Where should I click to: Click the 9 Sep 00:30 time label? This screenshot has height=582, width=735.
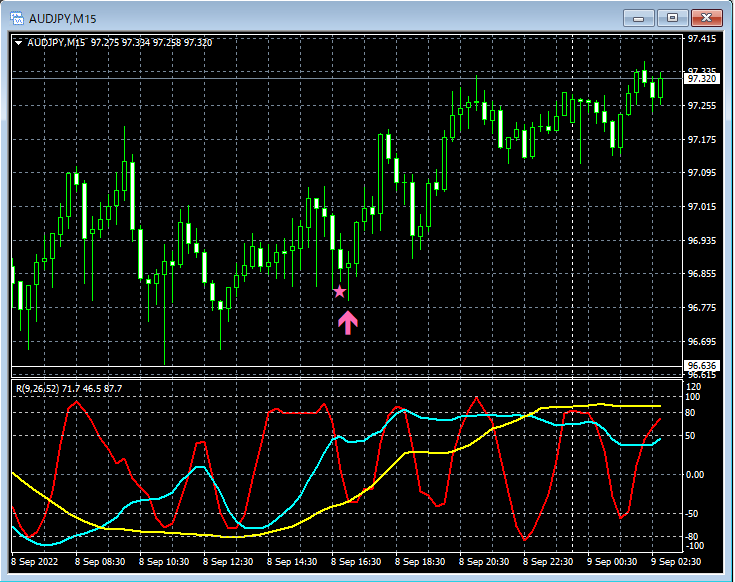612,561
